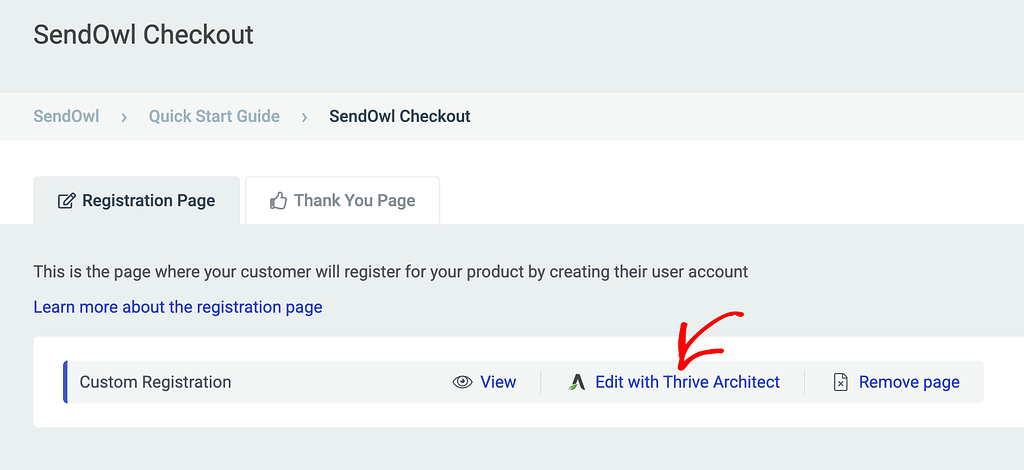Click the current SendOwl Checkout breadcrumb
The width and height of the screenshot is (1024, 470).
(x=400, y=116)
